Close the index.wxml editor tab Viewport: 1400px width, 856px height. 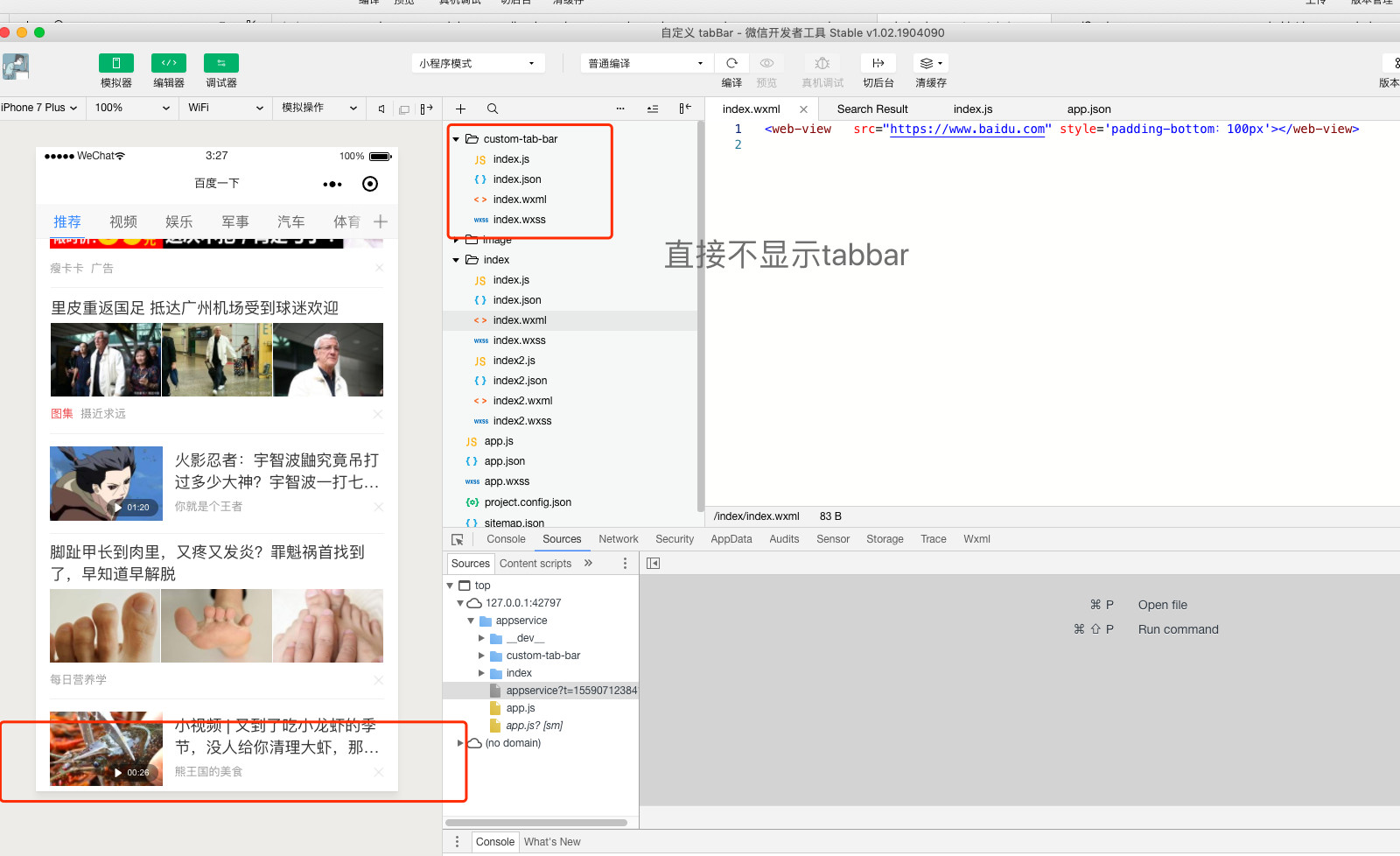pos(803,109)
